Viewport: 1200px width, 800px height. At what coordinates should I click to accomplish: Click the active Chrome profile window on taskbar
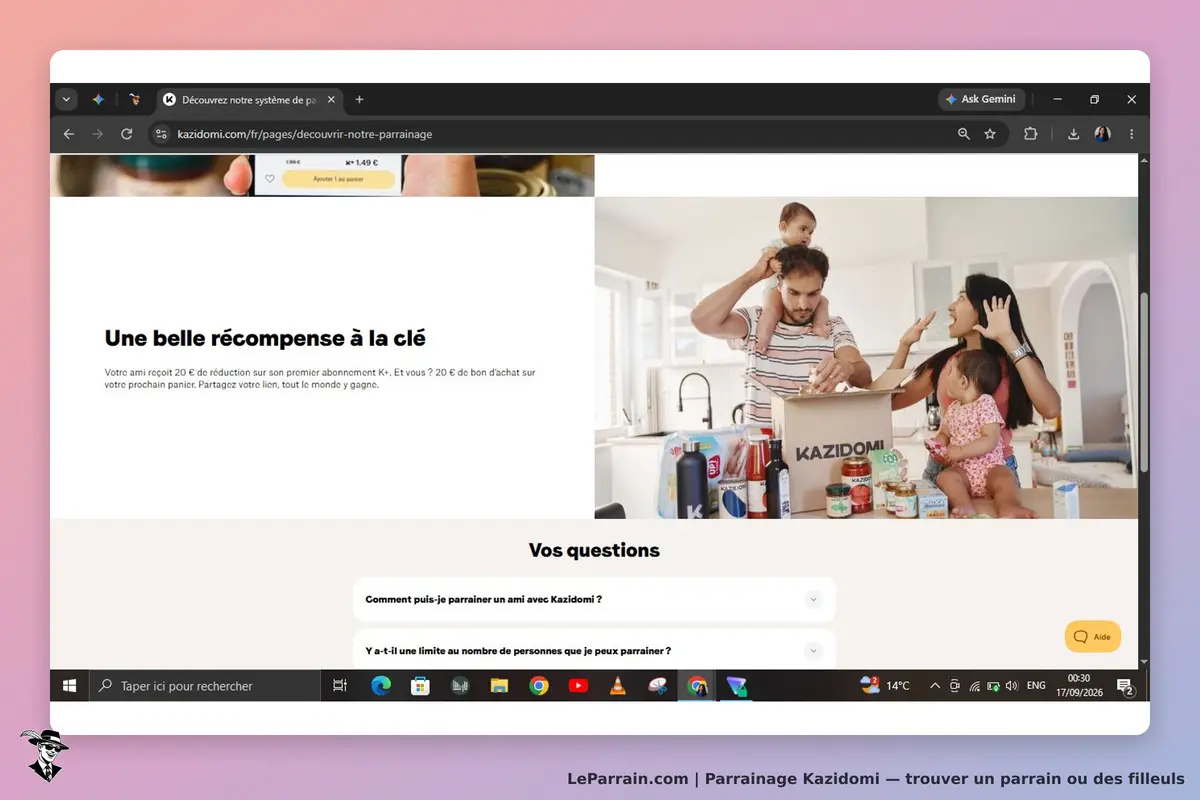(x=697, y=686)
